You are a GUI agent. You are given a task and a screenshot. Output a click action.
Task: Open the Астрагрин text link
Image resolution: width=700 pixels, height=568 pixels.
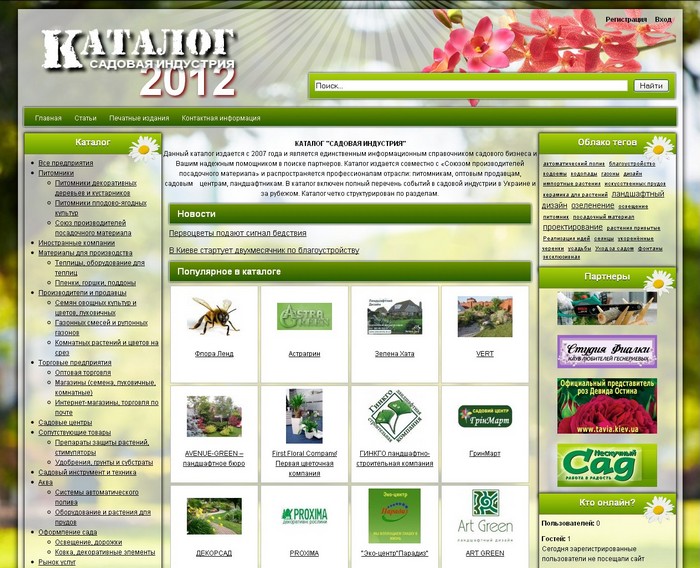pos(304,354)
